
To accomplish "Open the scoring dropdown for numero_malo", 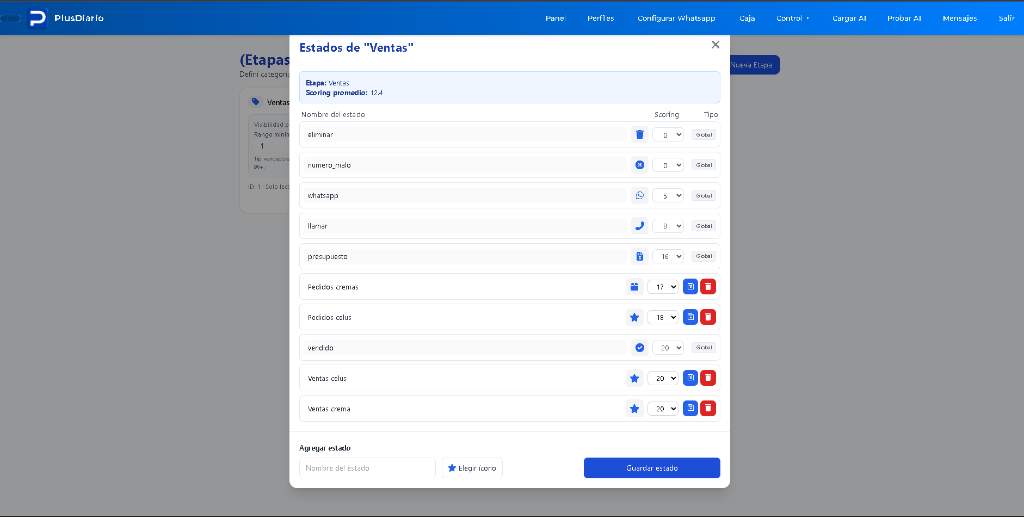I will (x=667, y=165).
